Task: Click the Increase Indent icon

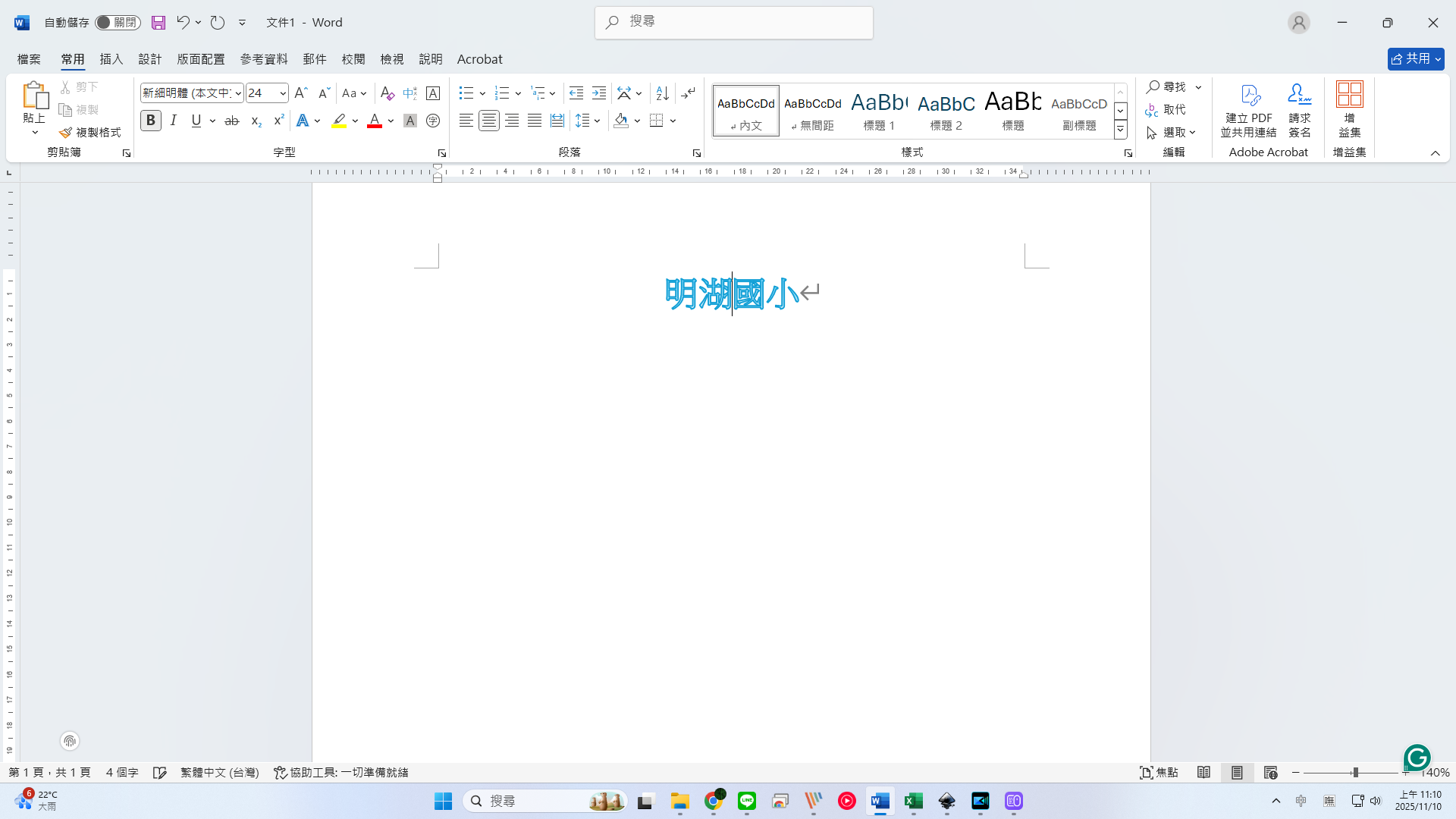Action: point(599,93)
